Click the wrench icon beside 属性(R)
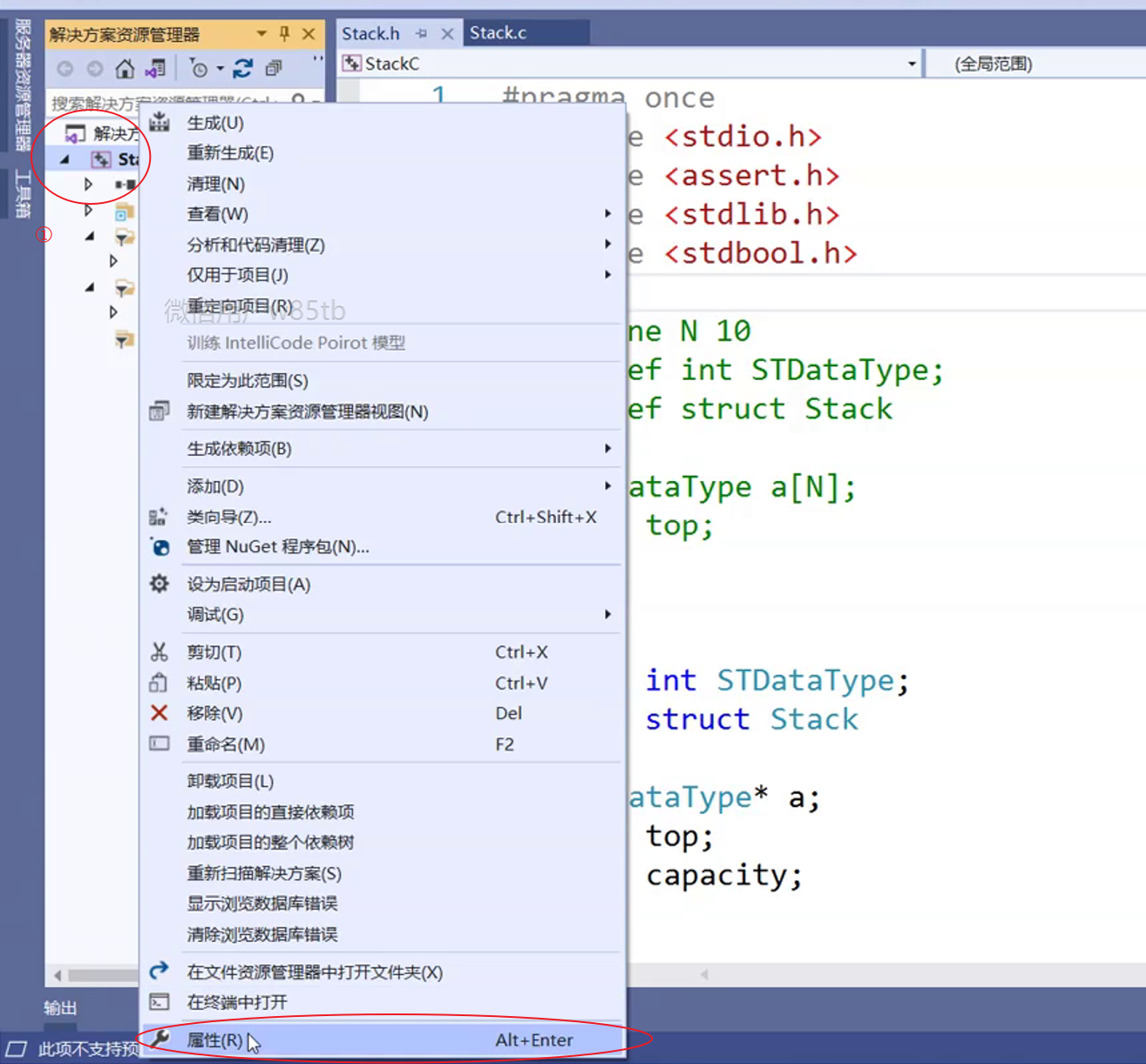This screenshot has height=1064, width=1146. 159,1039
